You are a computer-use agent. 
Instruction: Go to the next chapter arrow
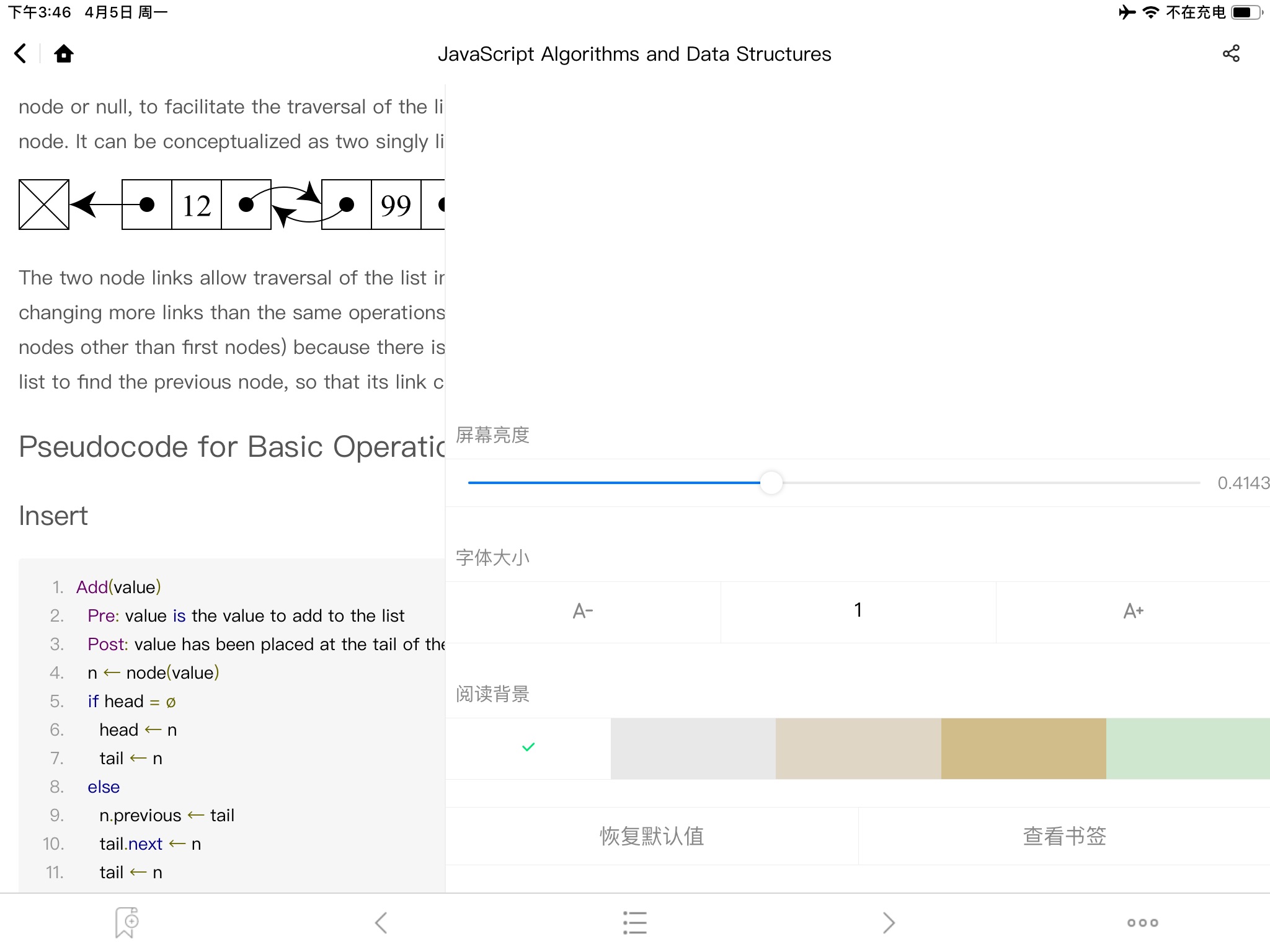[889, 922]
